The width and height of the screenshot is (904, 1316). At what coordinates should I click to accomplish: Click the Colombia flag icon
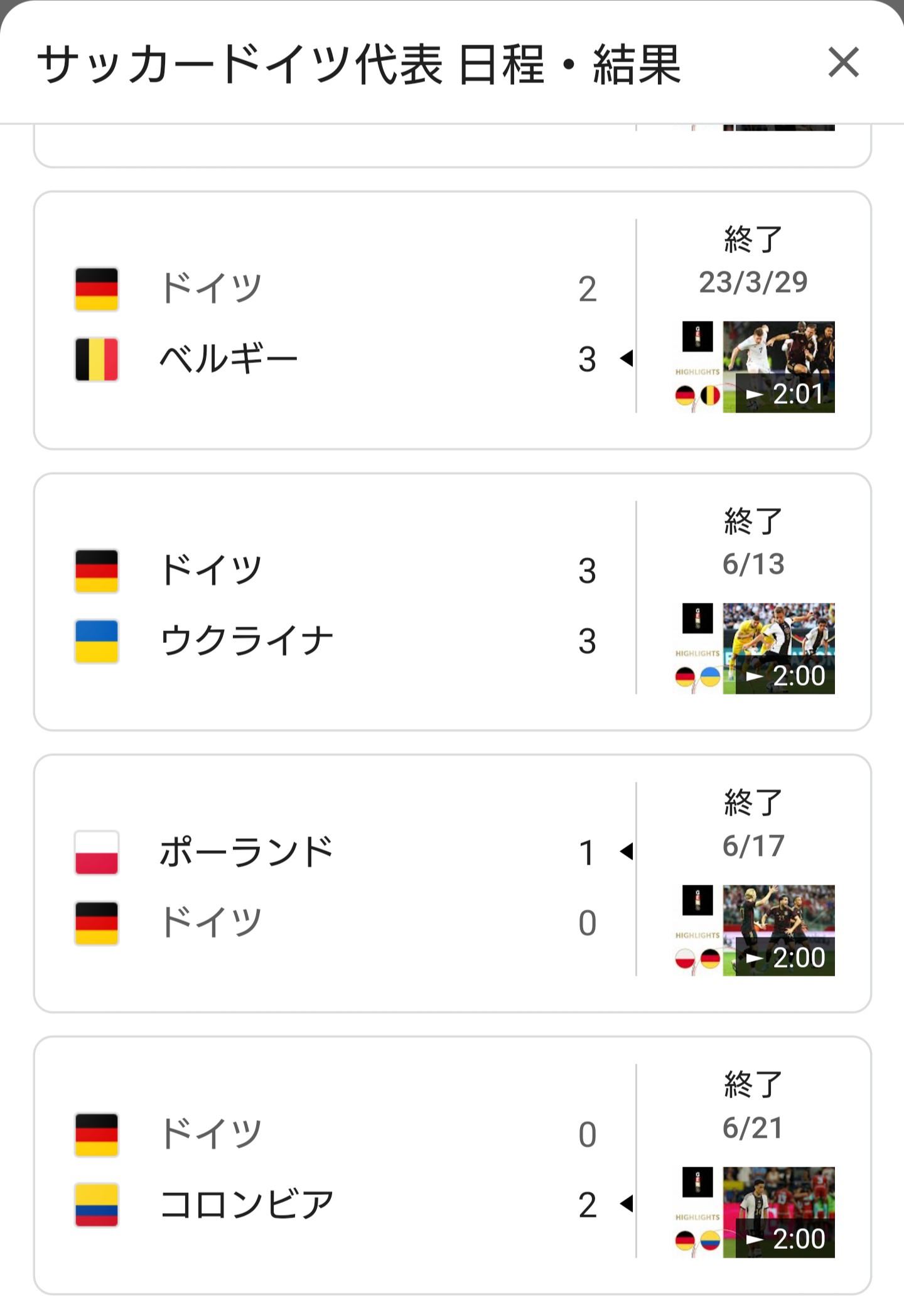click(x=97, y=1204)
